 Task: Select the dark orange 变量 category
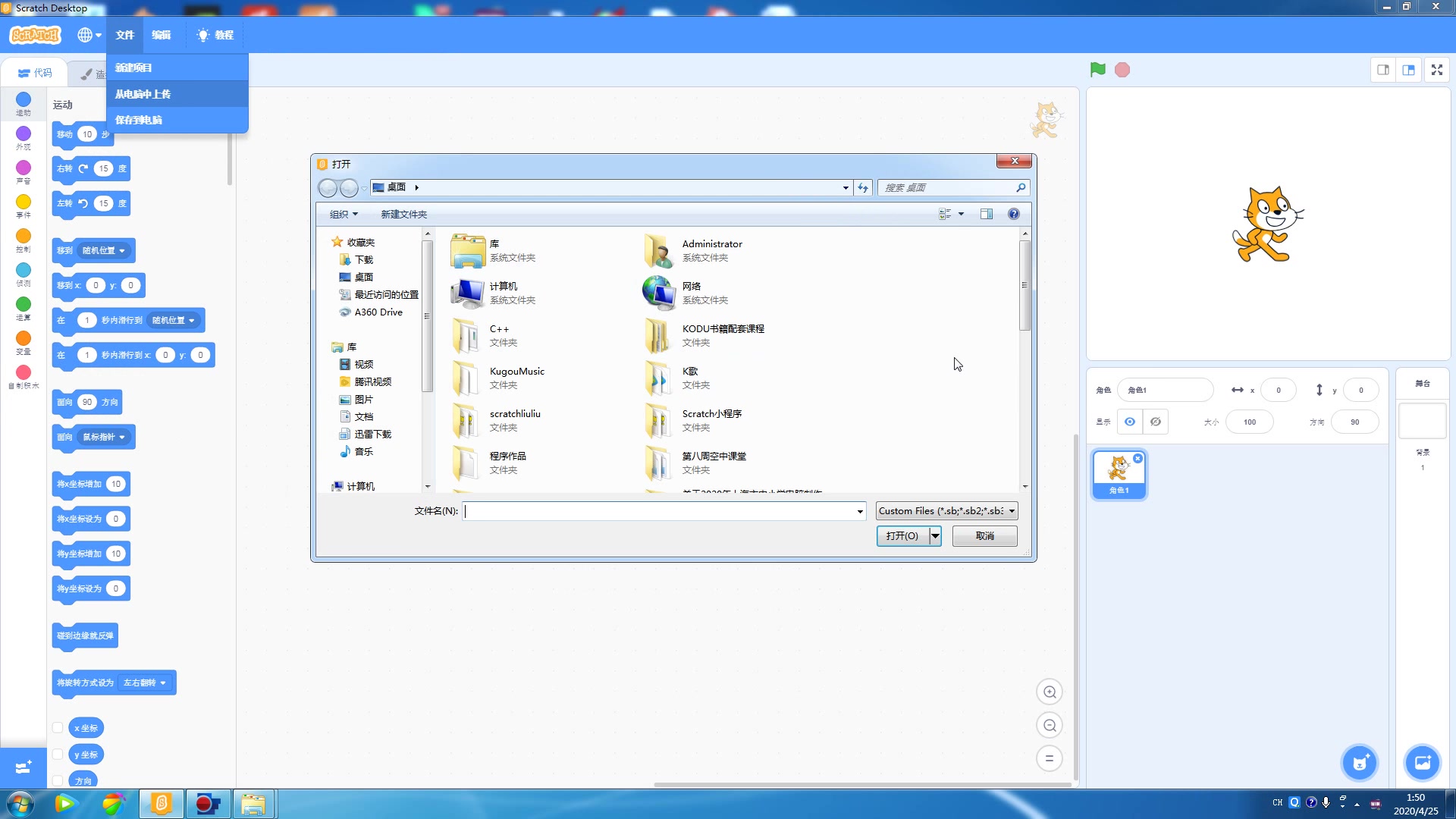tap(24, 342)
